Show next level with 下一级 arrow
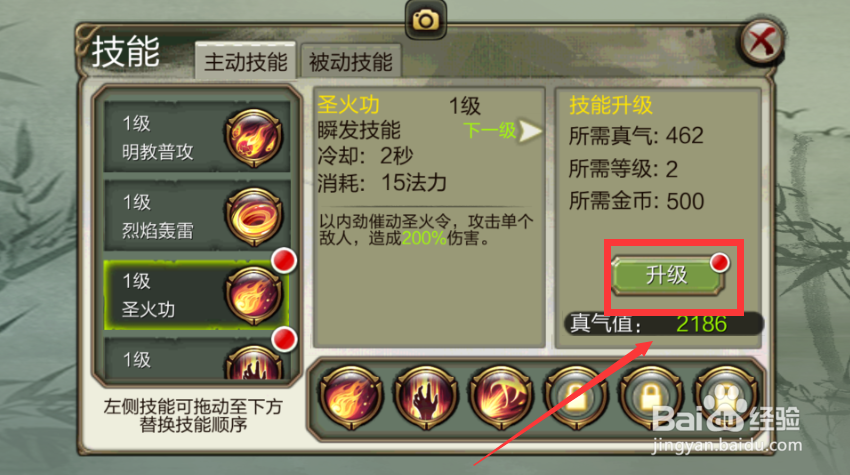 pos(501,131)
